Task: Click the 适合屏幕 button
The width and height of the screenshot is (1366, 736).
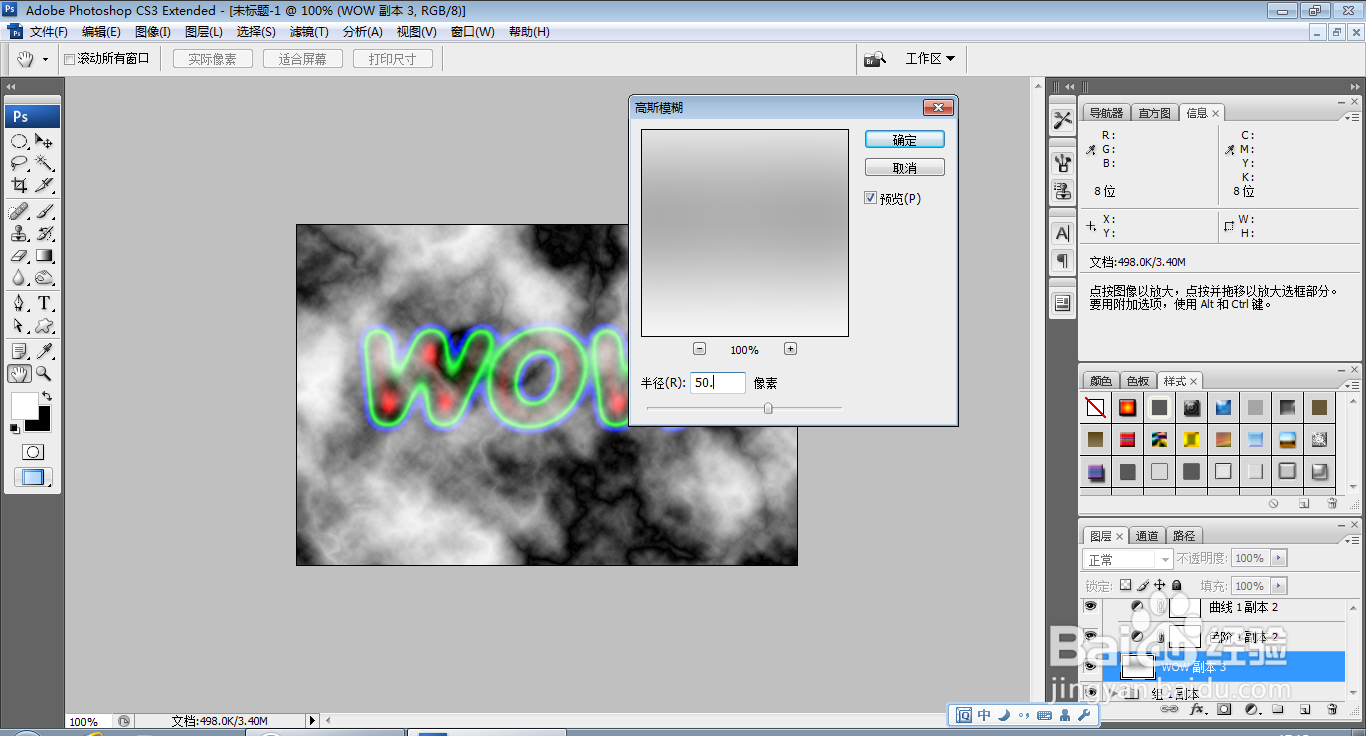Action: pos(302,59)
